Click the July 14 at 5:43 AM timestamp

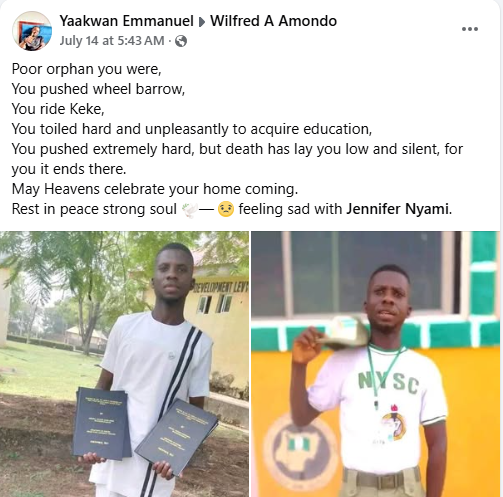point(112,41)
